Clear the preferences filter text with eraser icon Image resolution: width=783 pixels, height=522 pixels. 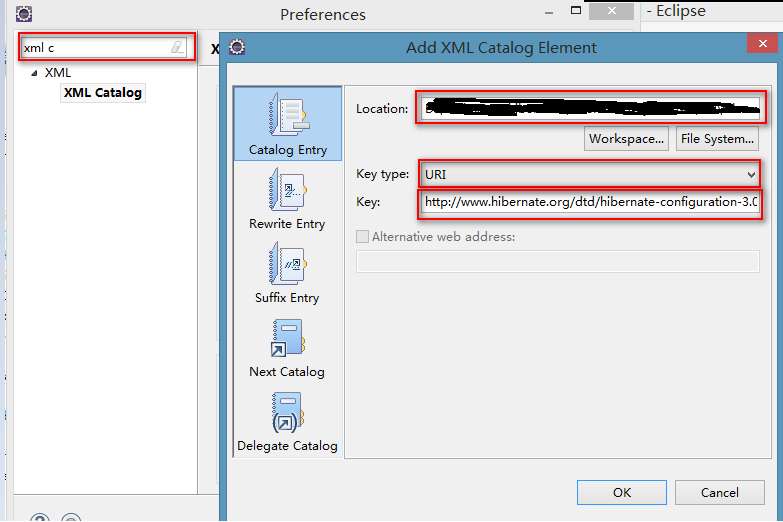[177, 47]
